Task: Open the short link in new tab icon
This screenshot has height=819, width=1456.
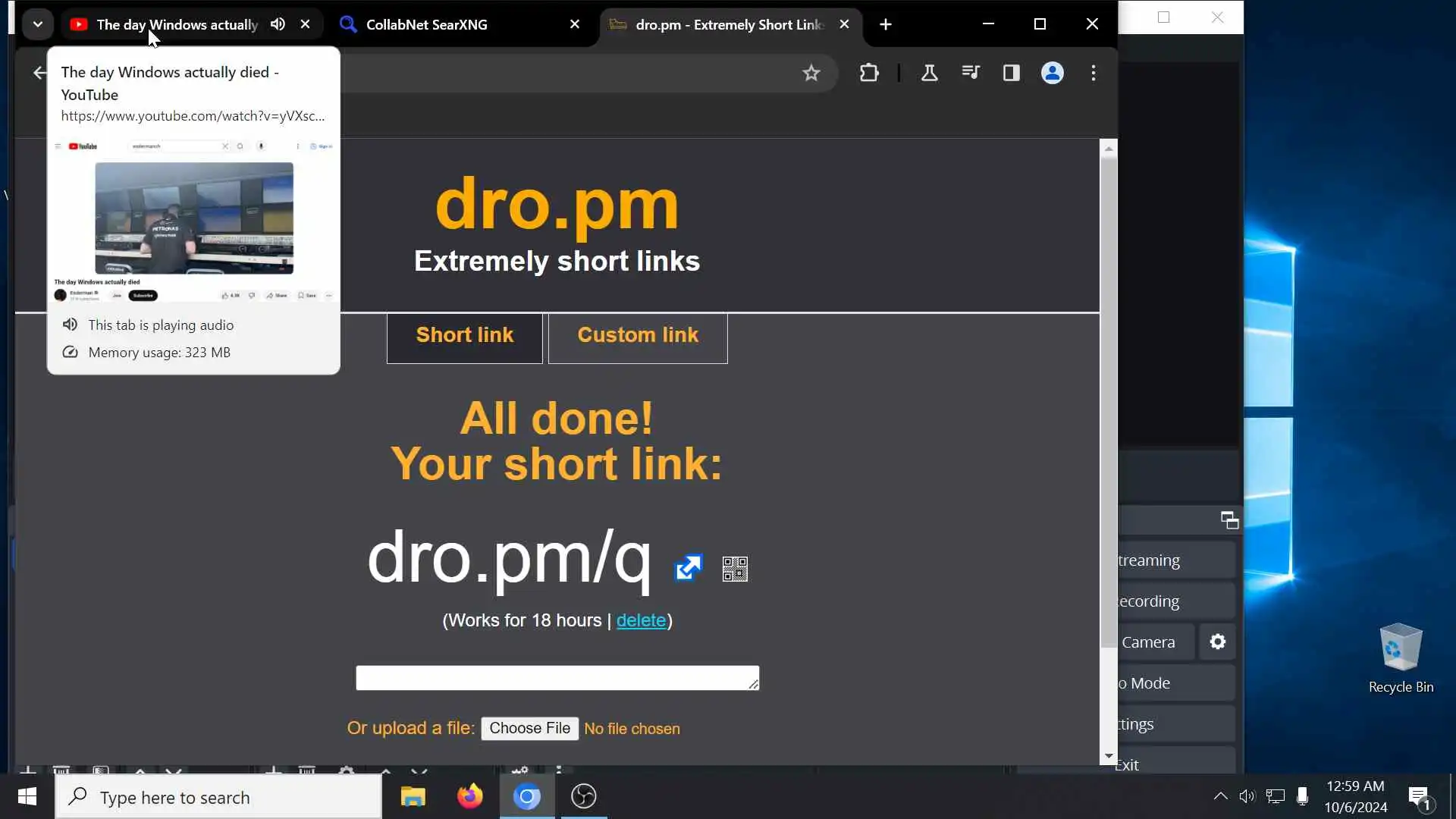Action: 688,568
